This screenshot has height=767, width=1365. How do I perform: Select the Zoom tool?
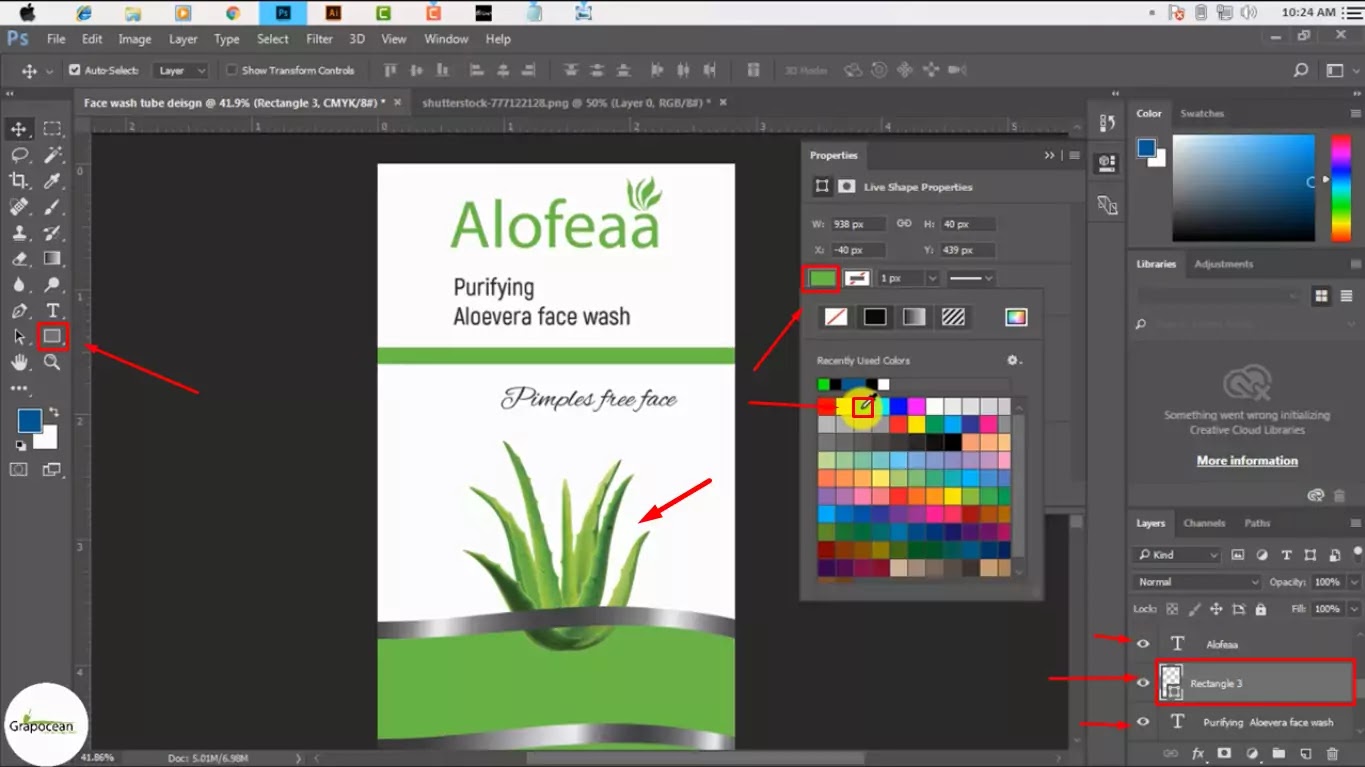click(x=52, y=363)
